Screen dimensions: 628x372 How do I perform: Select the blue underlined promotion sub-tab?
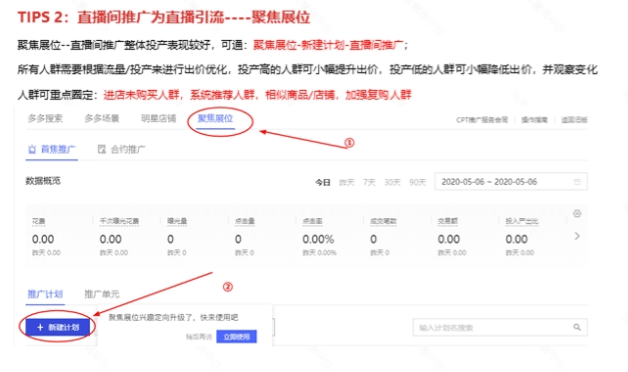tap(52, 149)
